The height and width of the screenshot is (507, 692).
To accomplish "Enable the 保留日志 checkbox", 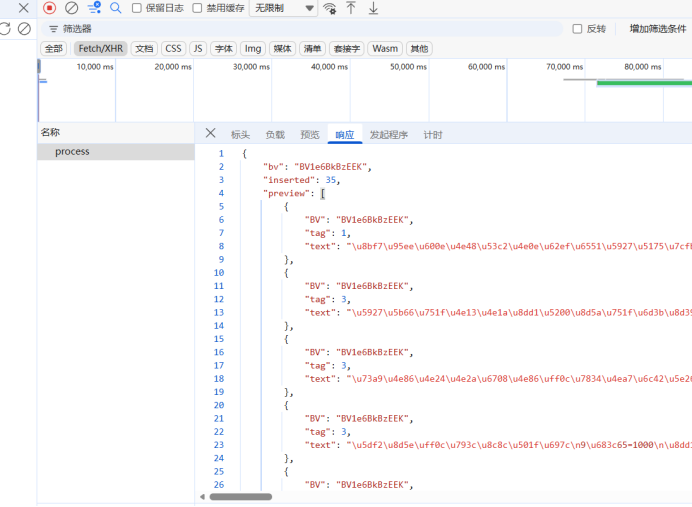I will pos(137,8).
